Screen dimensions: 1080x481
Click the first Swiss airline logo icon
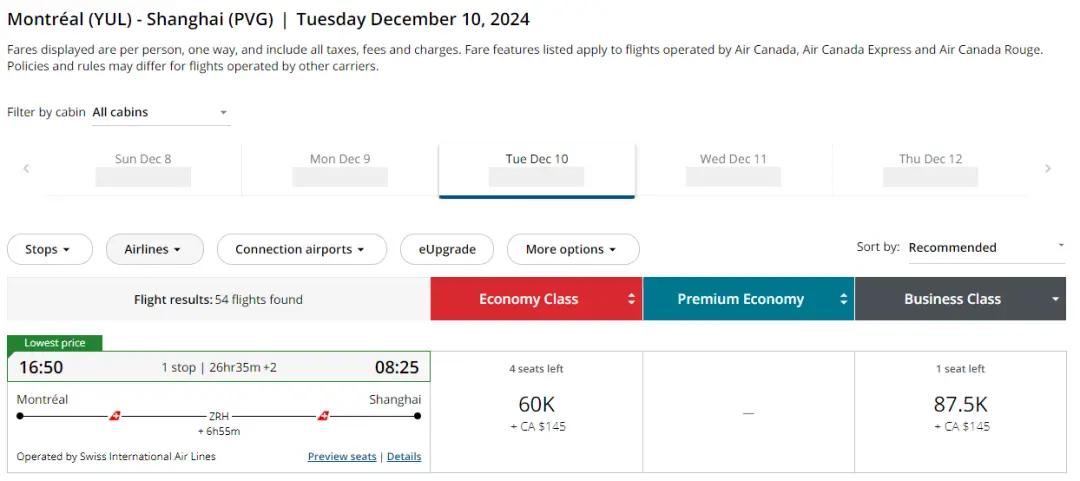[x=115, y=415]
